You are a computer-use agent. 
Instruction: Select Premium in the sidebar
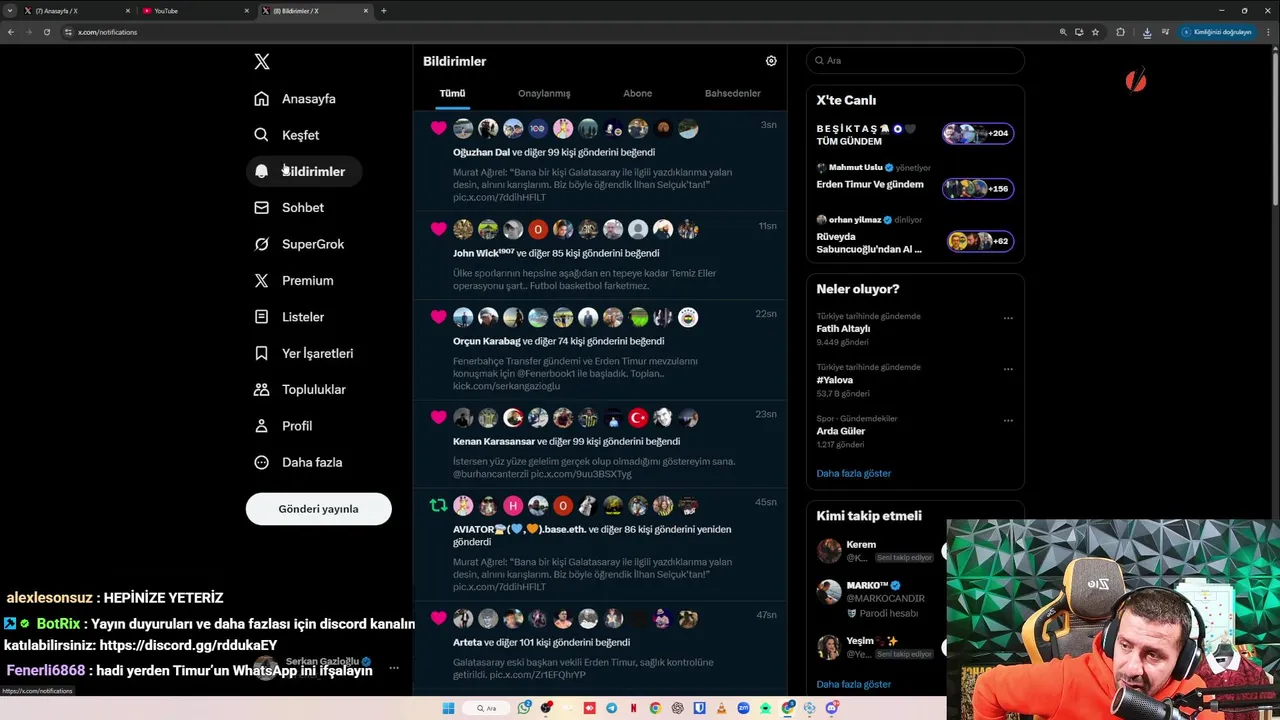click(x=294, y=281)
